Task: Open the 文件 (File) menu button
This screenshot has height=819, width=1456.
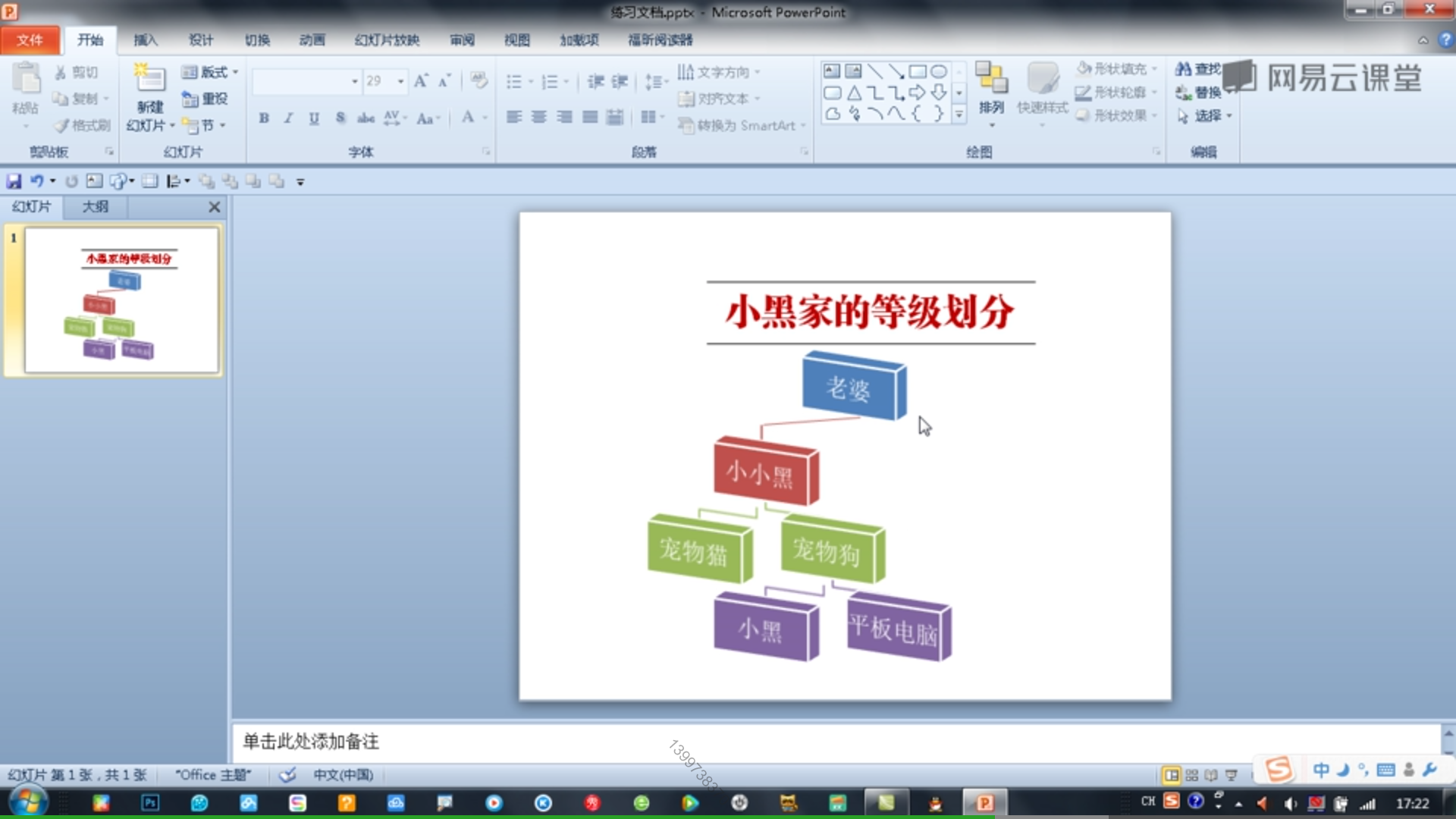Action: (30, 40)
